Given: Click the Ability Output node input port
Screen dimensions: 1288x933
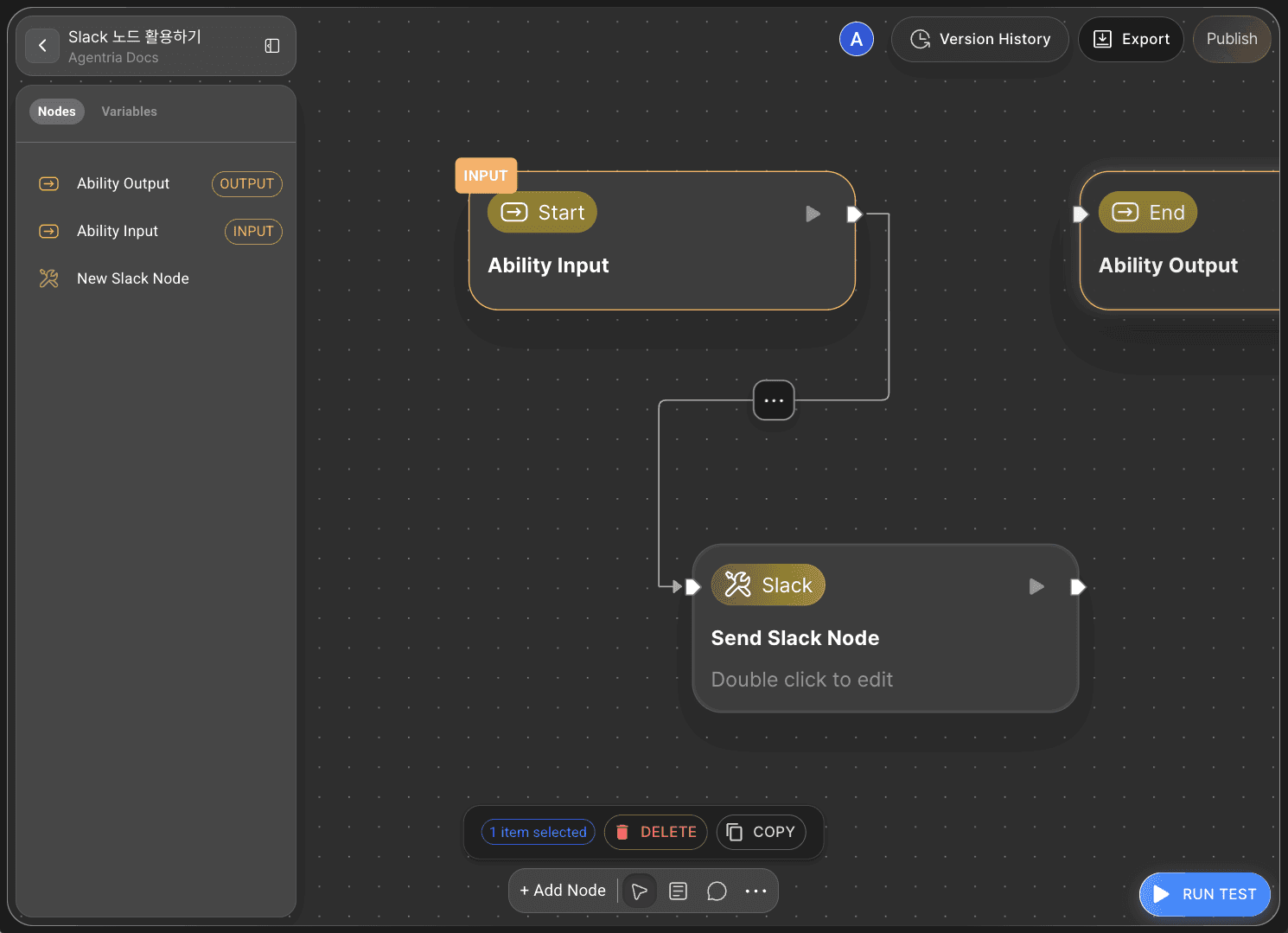Looking at the screenshot, I should point(1080,214).
